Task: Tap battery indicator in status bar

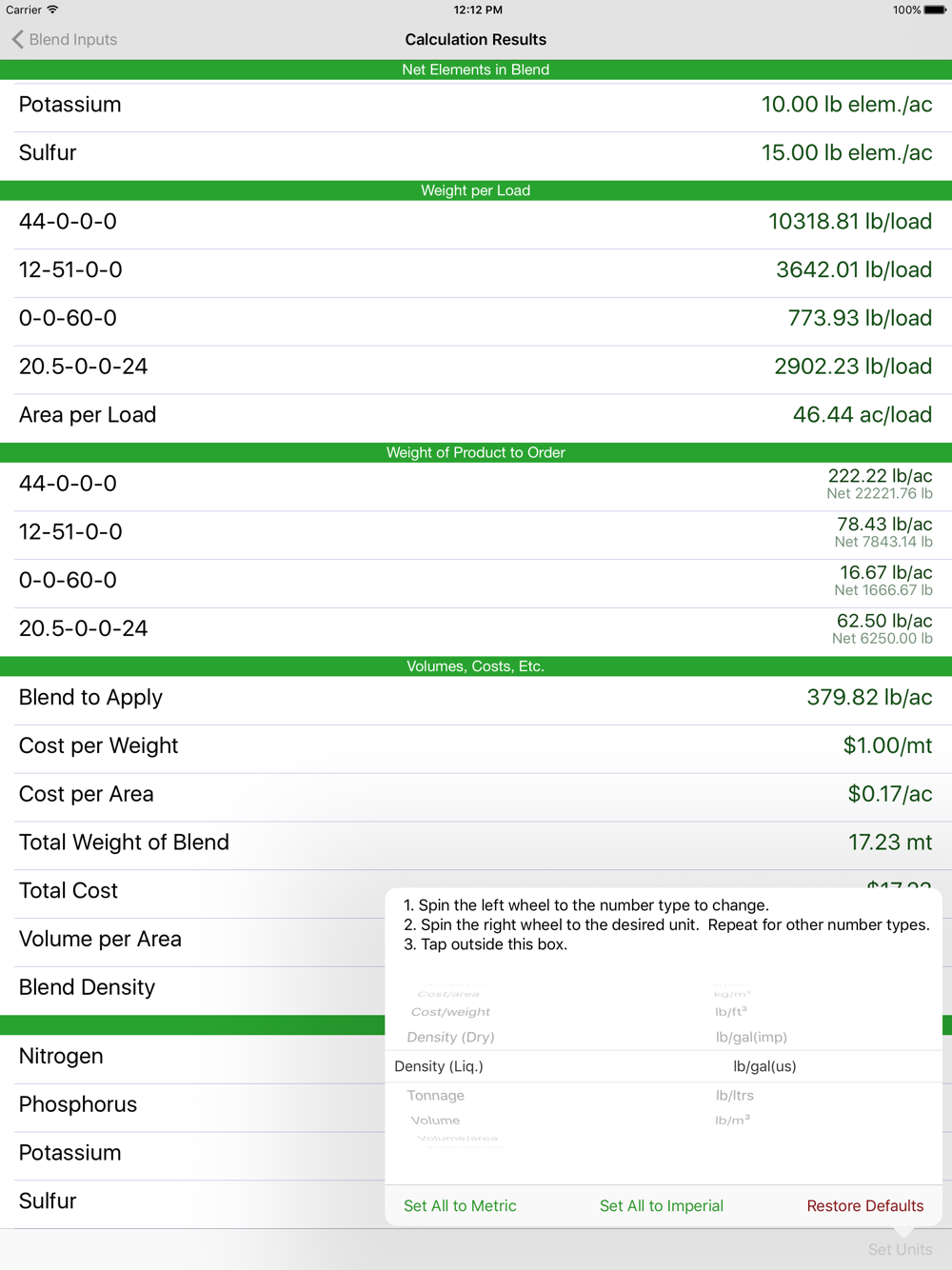Action: (935, 10)
